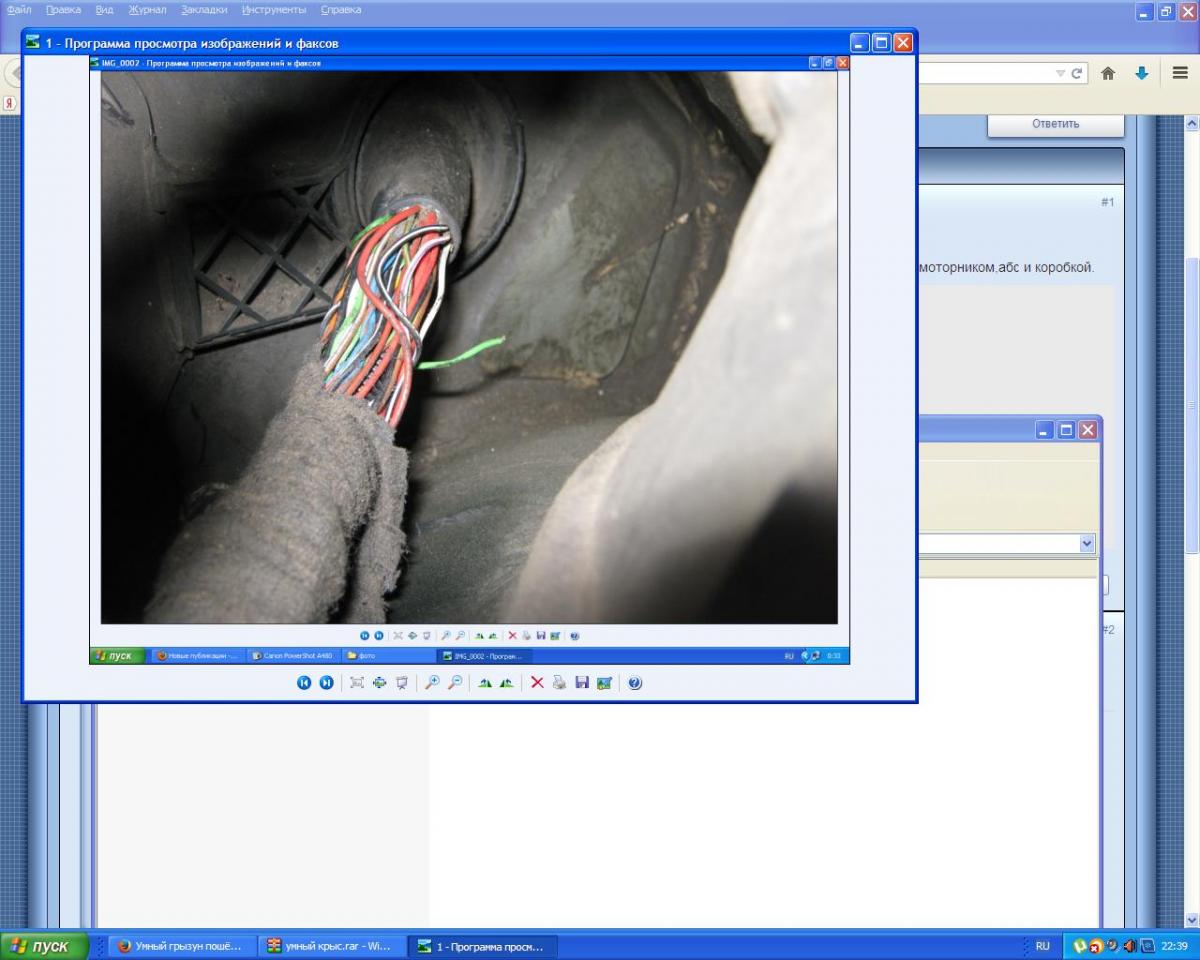Go to next image in viewer
Screen dimensions: 1200x960
pos(326,683)
